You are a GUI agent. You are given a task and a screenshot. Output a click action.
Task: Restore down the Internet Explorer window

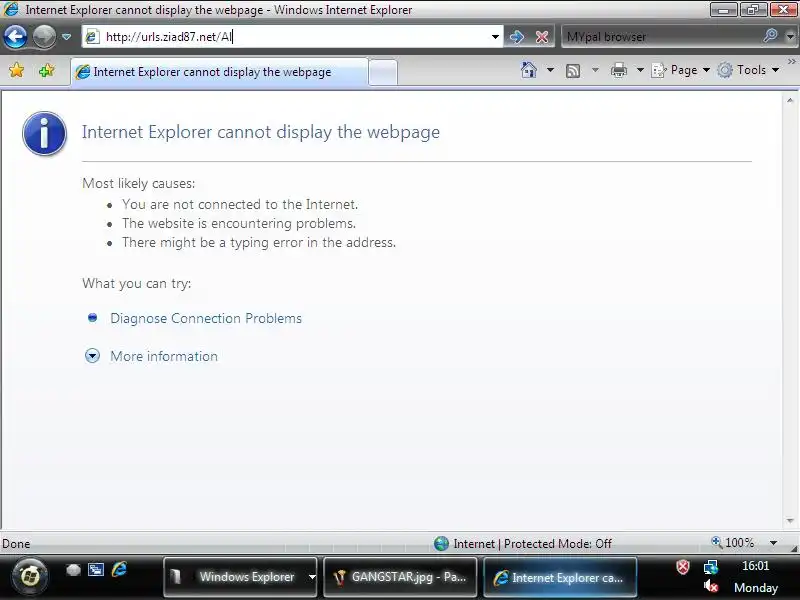tap(754, 9)
